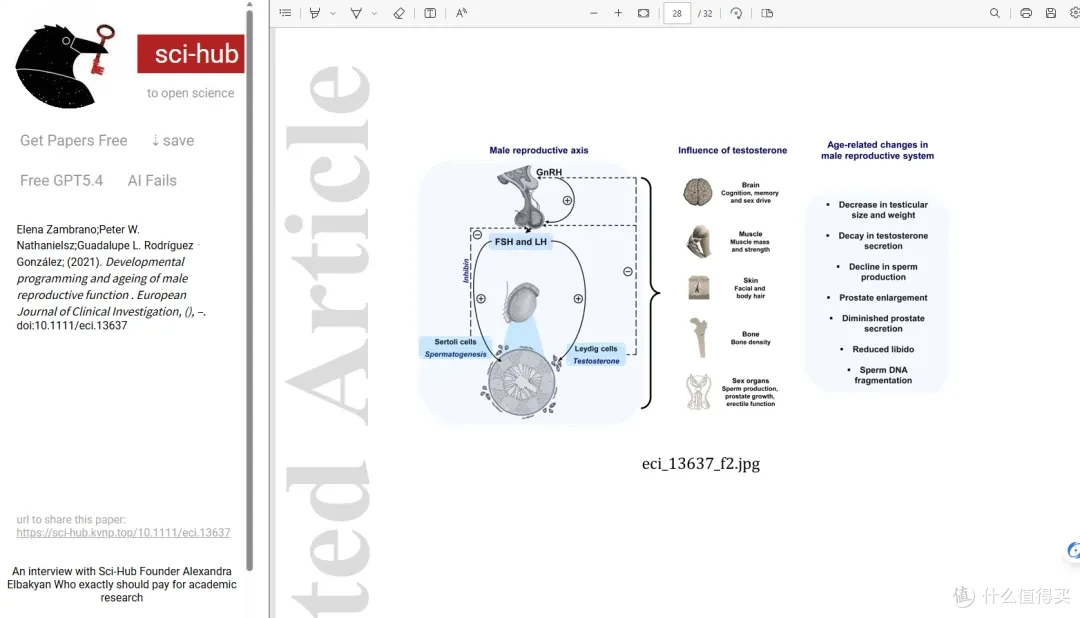Open the sci-hub.kvnp.top share URL
Image resolution: width=1080 pixels, height=618 pixels.
123,533
